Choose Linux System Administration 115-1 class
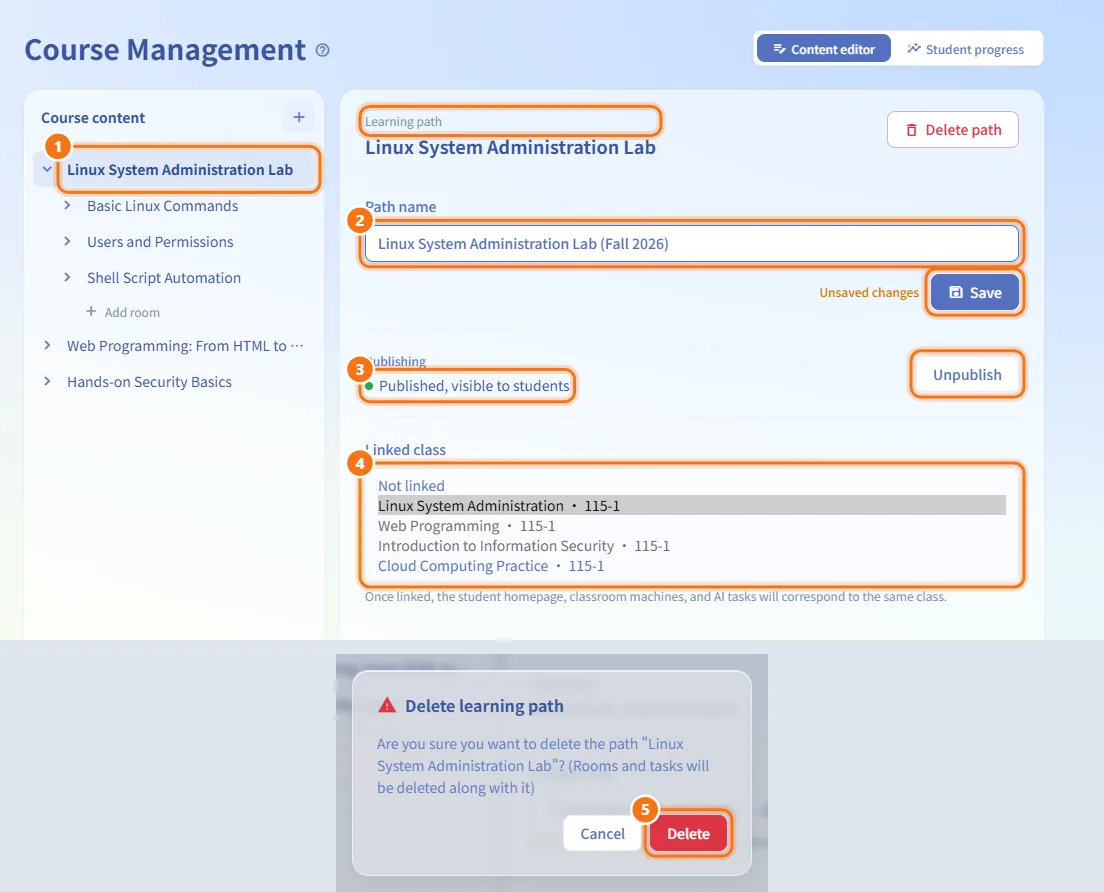The height and width of the screenshot is (892, 1104). click(x=691, y=505)
